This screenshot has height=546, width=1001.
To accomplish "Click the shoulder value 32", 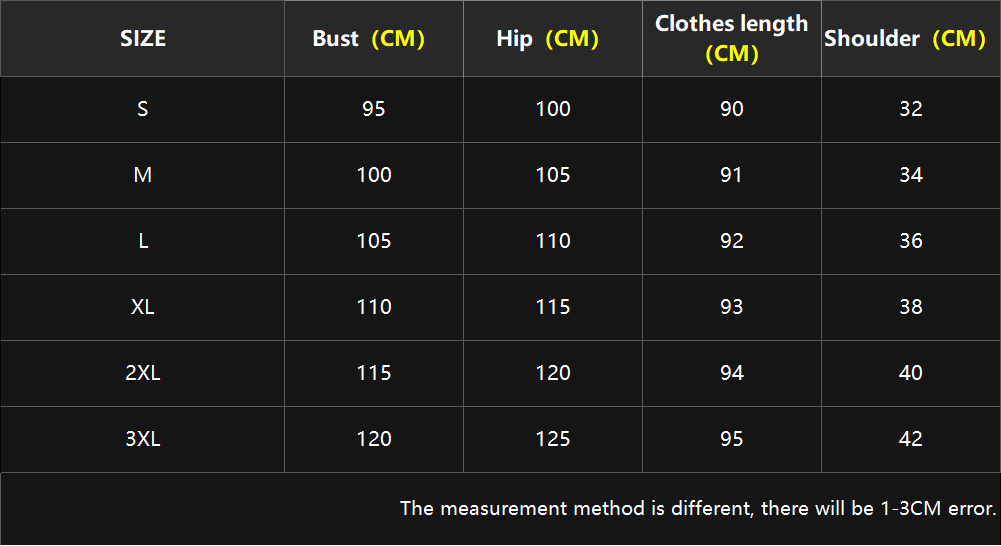I will point(911,109).
